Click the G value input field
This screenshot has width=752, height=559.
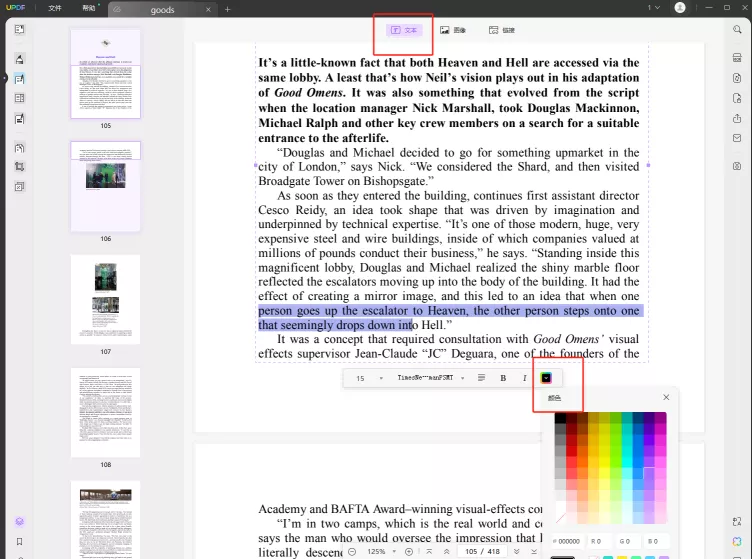[x=628, y=541]
